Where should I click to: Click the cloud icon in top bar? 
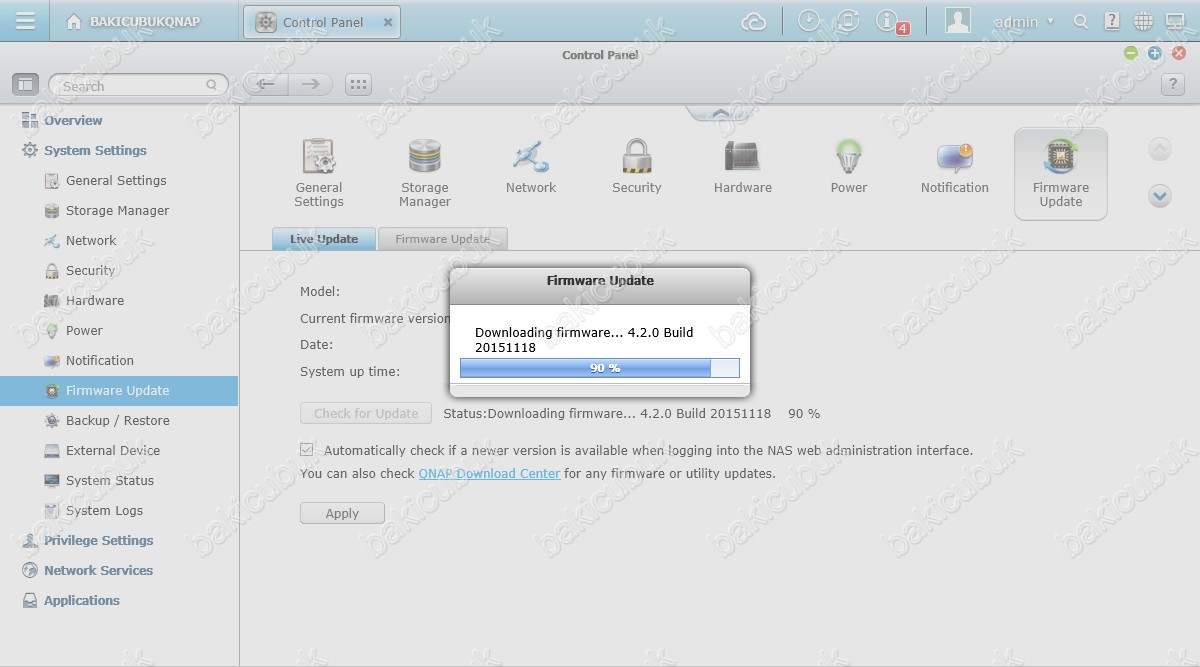point(754,22)
